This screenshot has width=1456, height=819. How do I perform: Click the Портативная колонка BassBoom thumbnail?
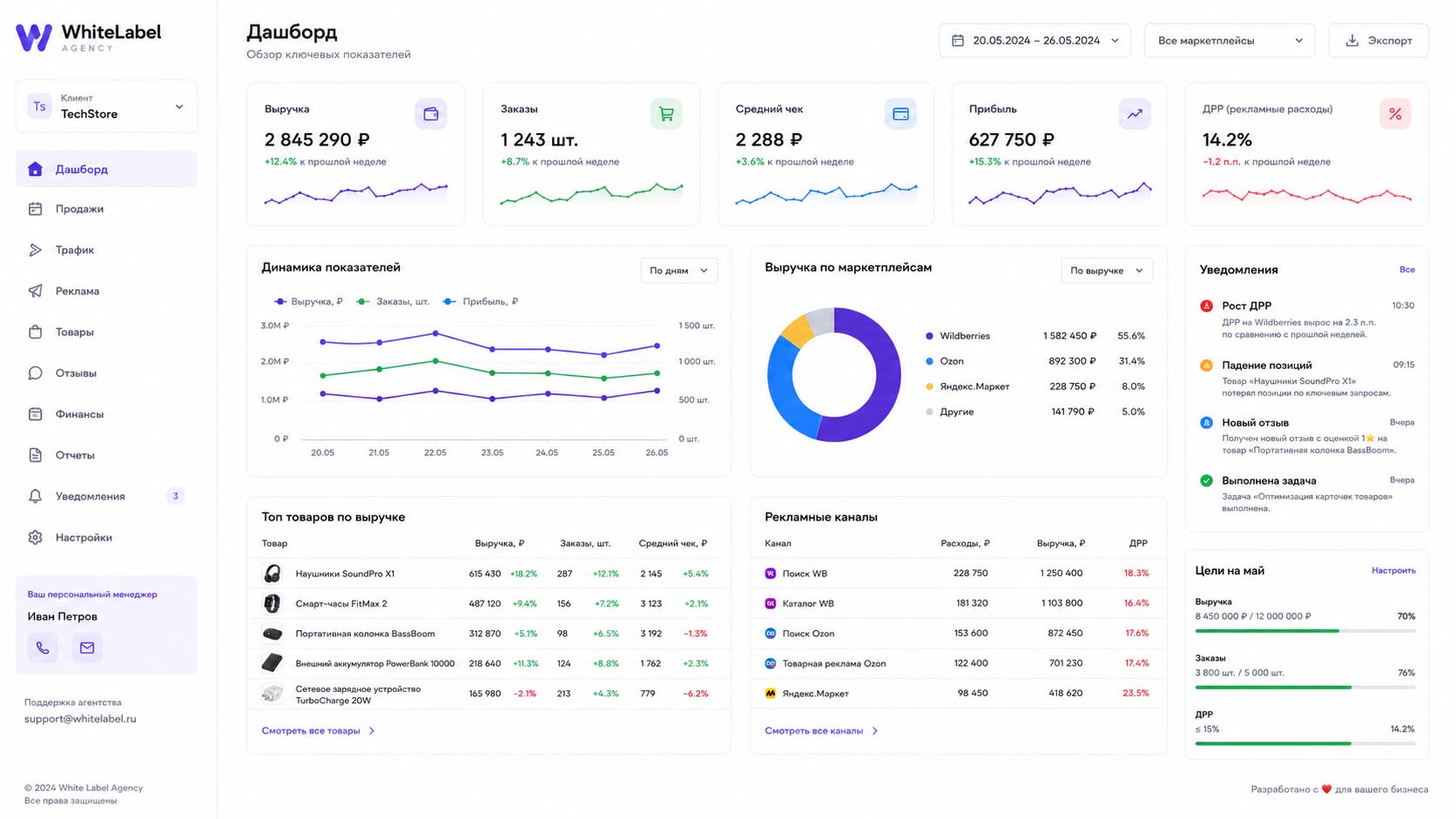point(272,634)
